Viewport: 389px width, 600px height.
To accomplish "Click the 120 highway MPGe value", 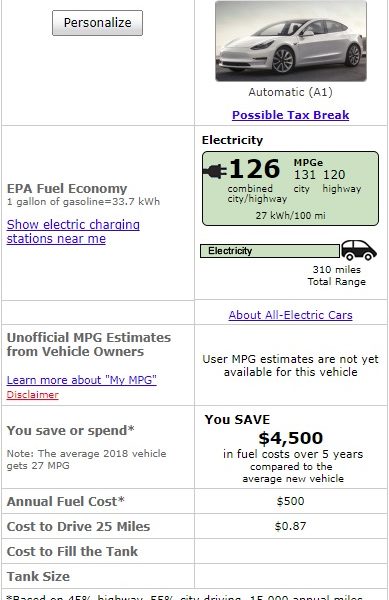I will 334,175.
